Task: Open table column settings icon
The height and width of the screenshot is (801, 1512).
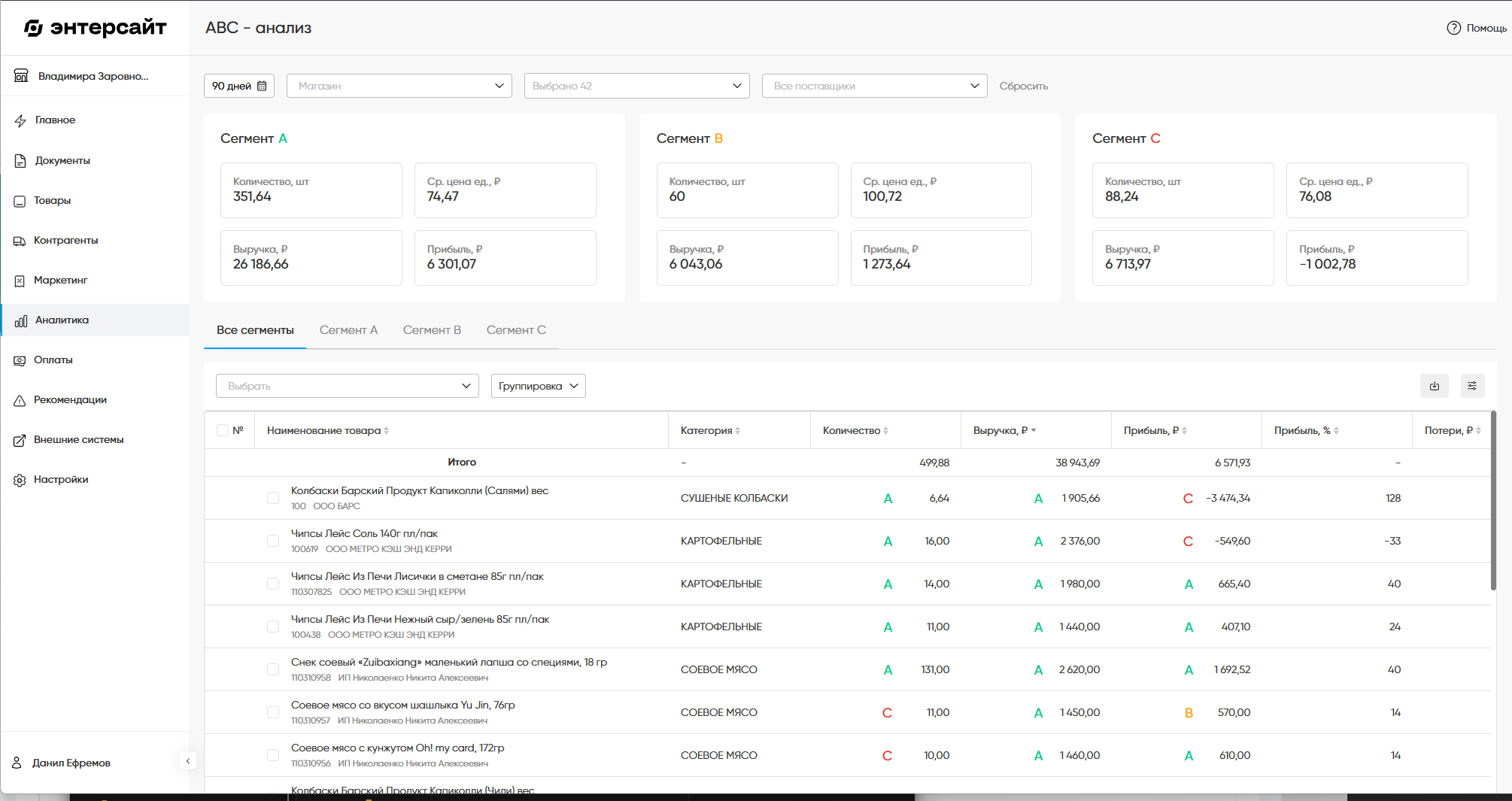Action: (x=1472, y=386)
